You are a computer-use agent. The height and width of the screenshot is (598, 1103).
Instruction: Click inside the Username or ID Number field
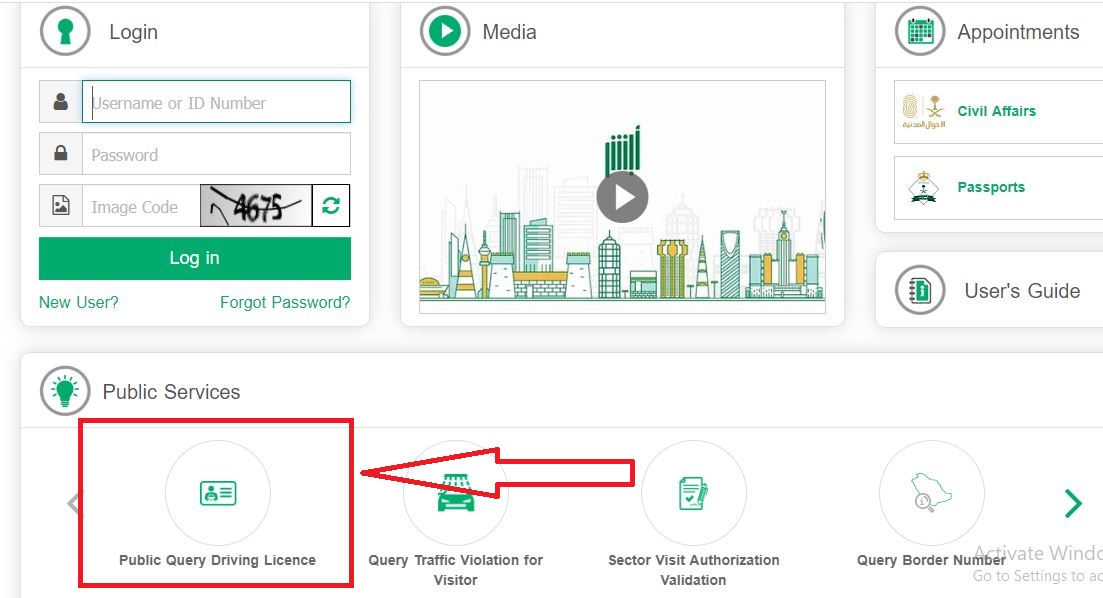click(216, 101)
